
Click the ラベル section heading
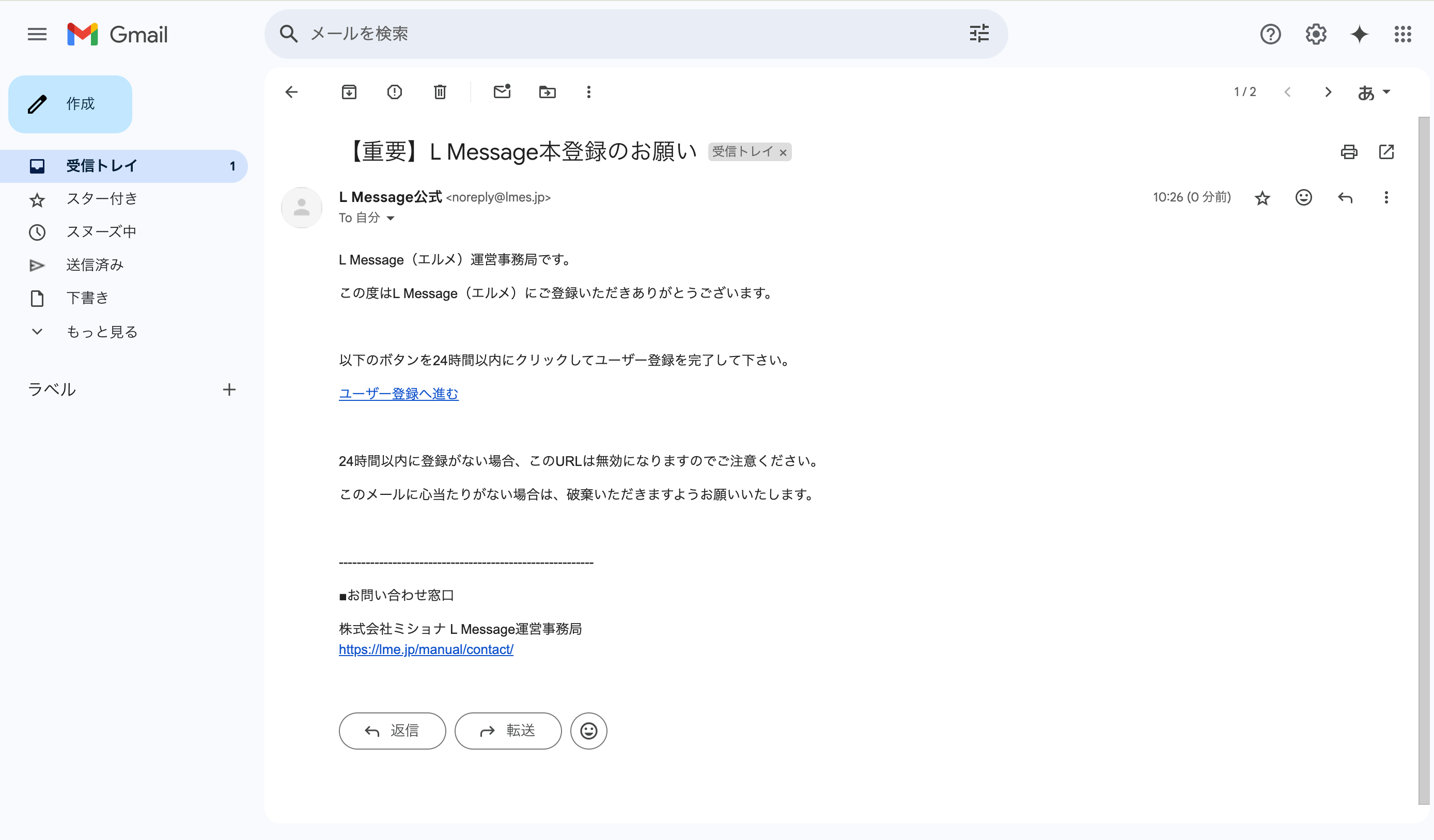point(52,390)
